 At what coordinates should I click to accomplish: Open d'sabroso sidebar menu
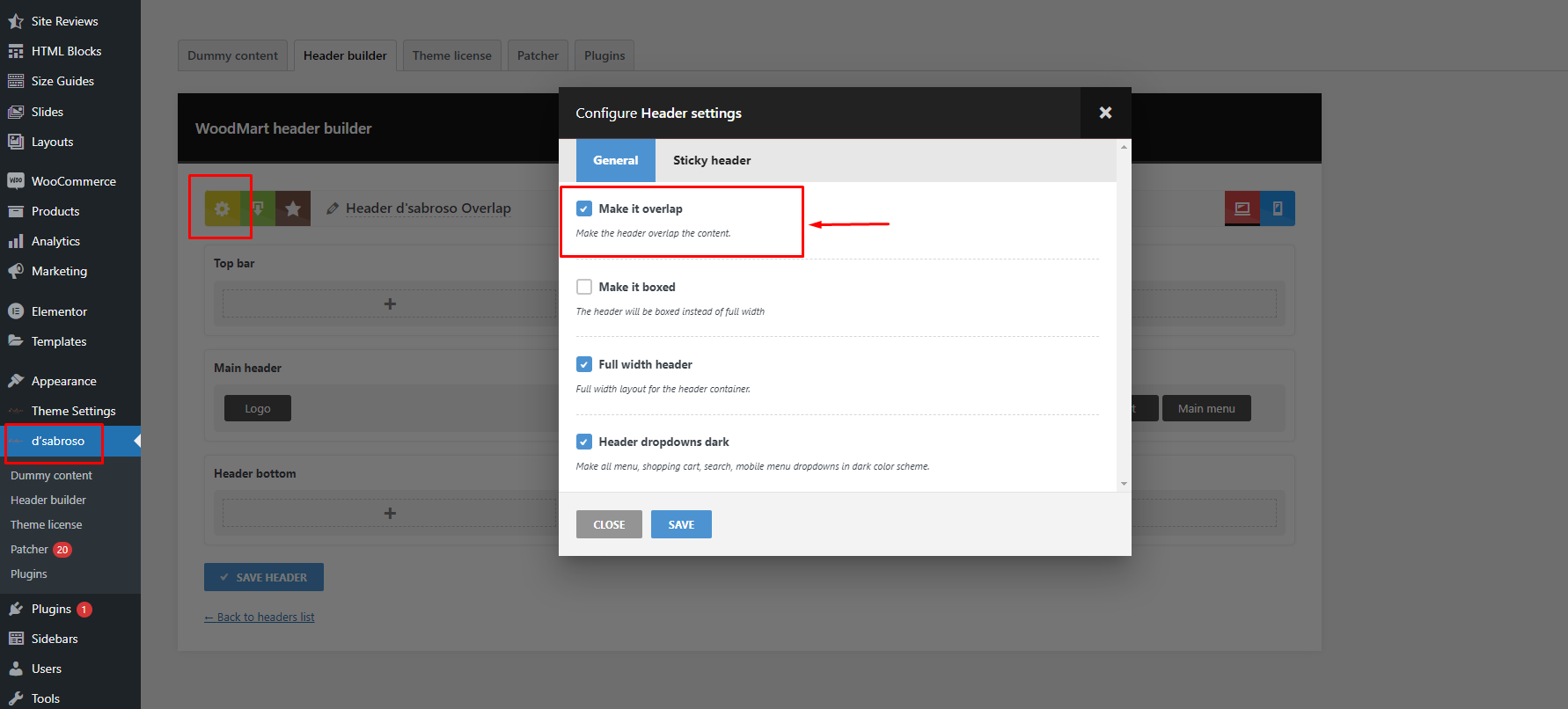tap(70, 441)
